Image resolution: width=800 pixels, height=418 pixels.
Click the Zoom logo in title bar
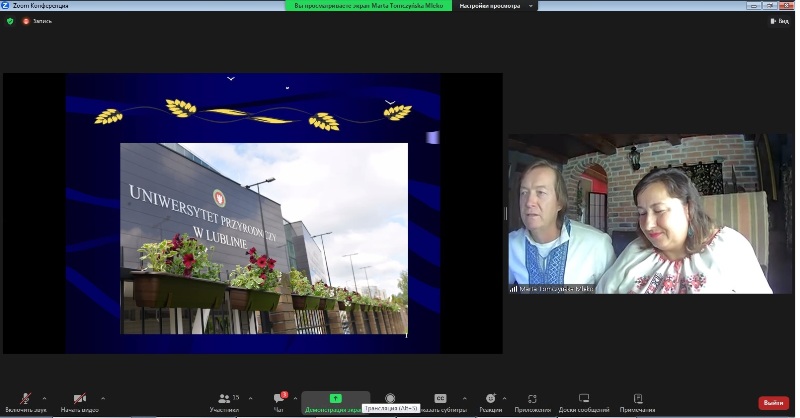tap(5, 5)
